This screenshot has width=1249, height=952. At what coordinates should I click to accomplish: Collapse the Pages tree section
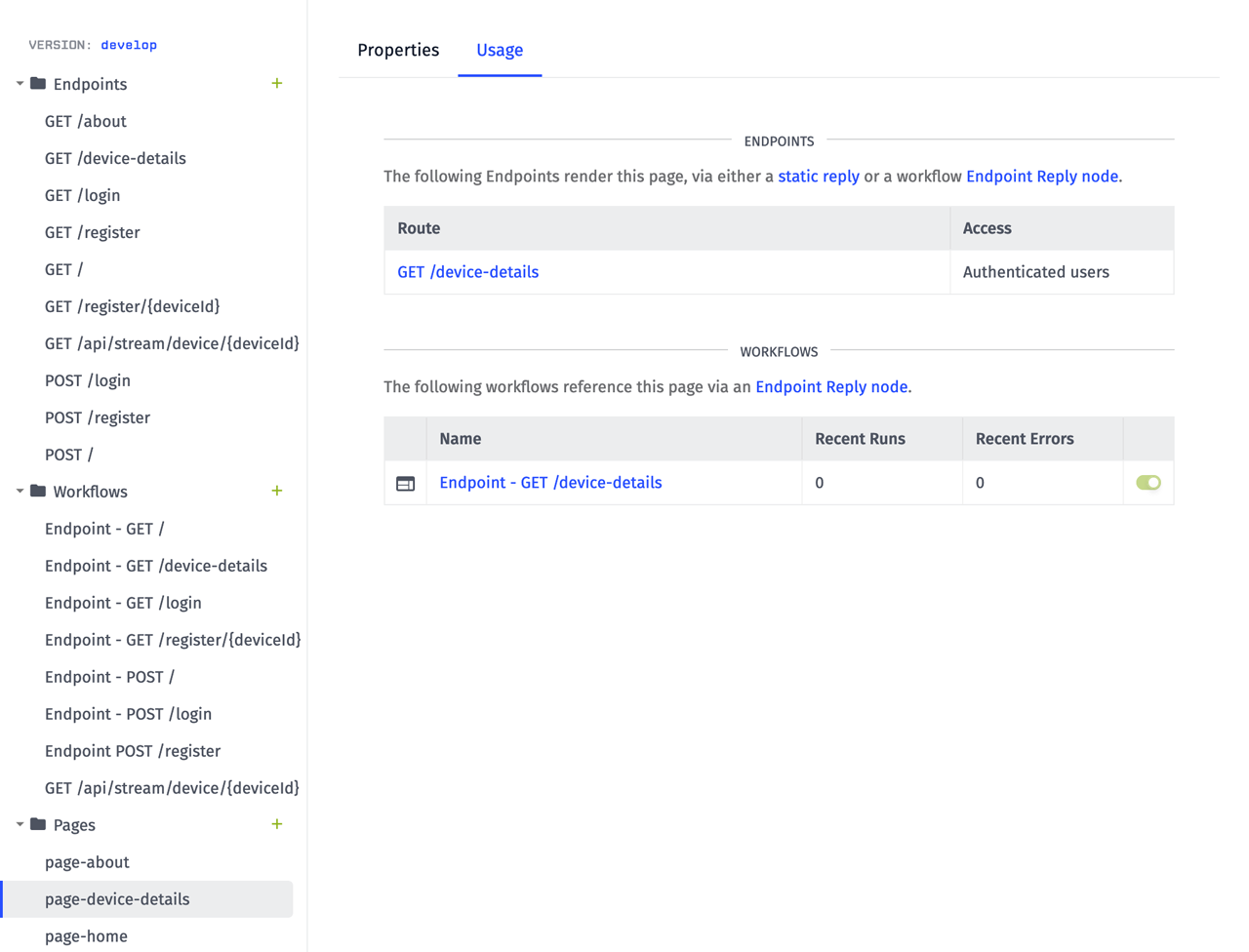[x=20, y=825]
